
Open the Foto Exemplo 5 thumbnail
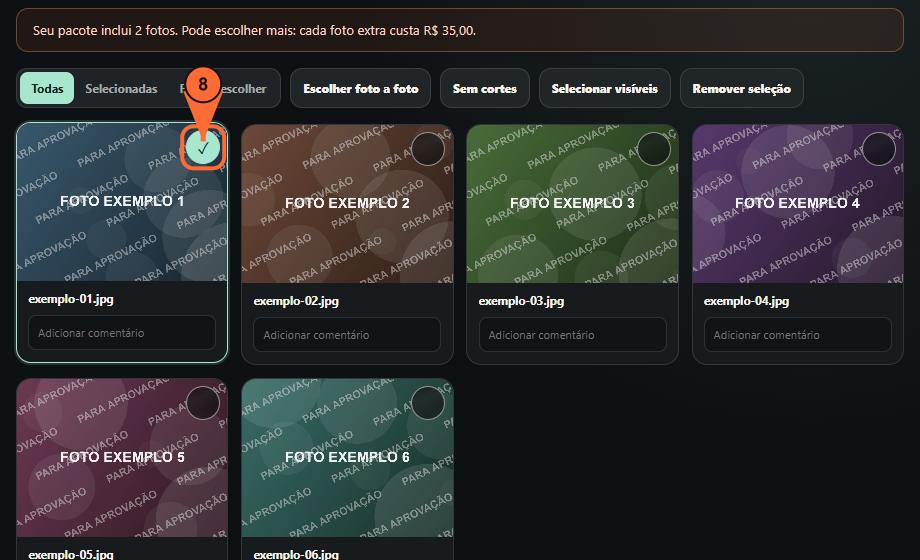coord(122,458)
